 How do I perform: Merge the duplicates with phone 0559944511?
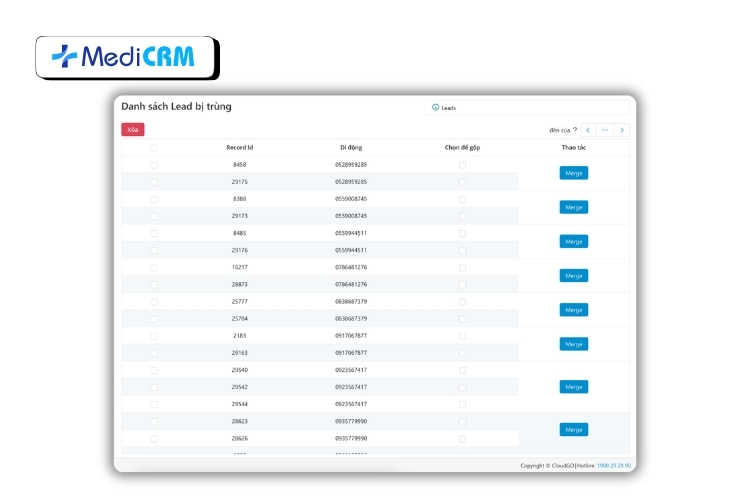[574, 242]
